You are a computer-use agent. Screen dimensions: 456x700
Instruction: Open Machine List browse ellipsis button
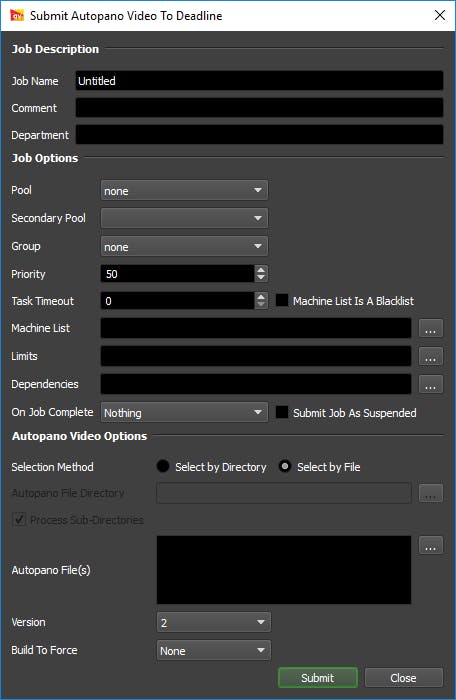(x=431, y=329)
